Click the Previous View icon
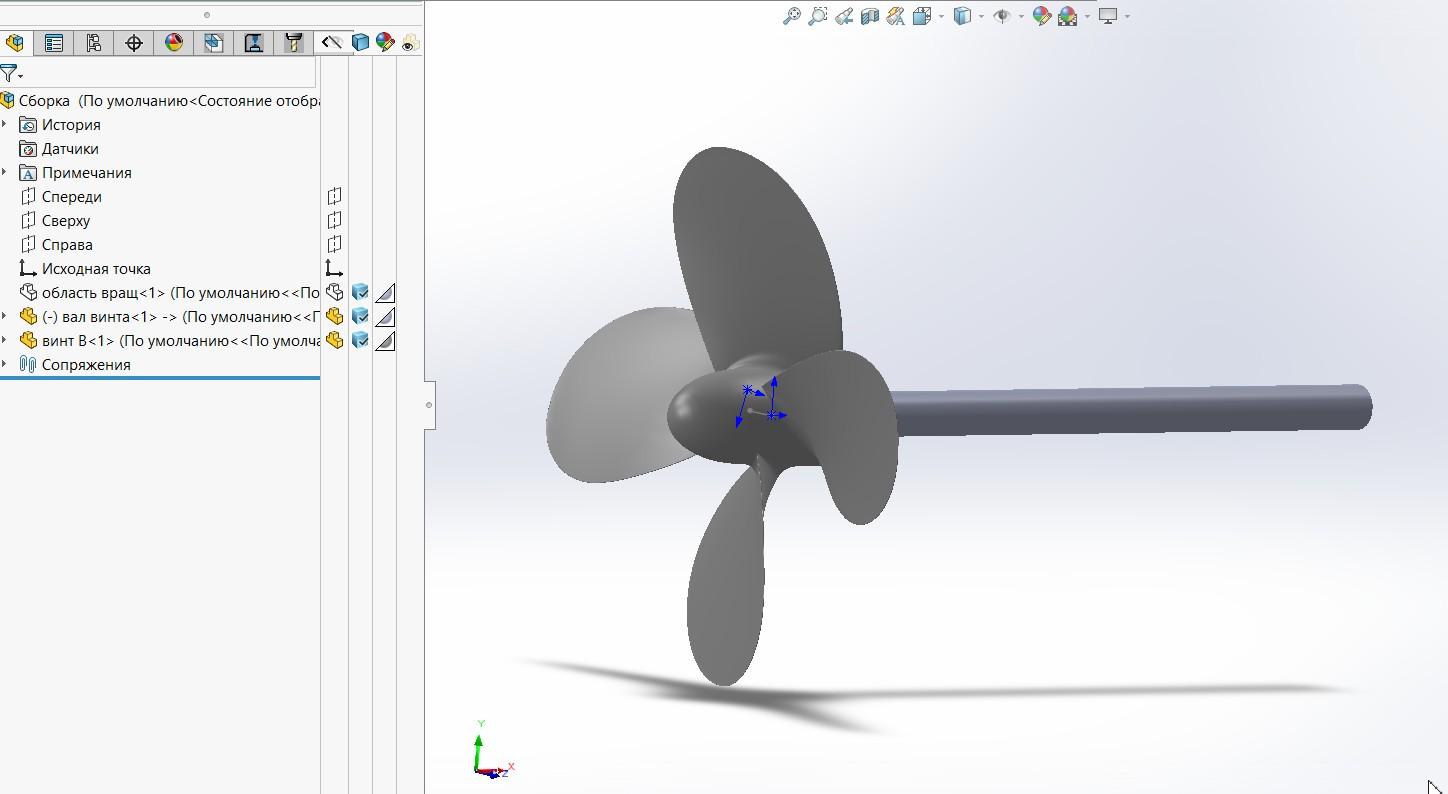The height and width of the screenshot is (794, 1448). click(x=844, y=16)
